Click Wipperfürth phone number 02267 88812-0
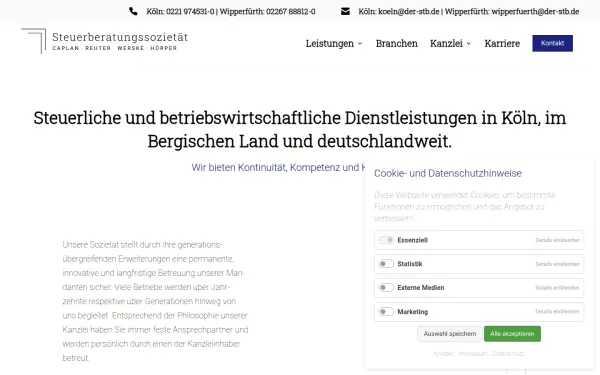600x375 pixels. [x=291, y=11]
